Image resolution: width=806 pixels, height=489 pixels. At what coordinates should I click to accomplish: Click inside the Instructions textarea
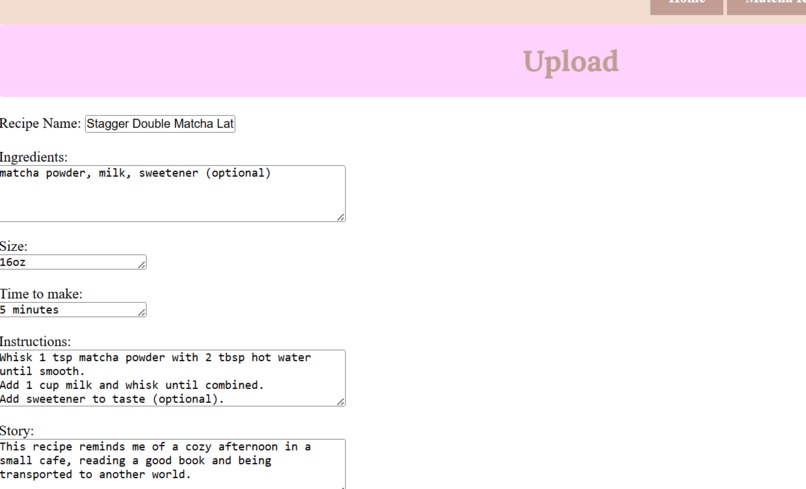[172, 378]
